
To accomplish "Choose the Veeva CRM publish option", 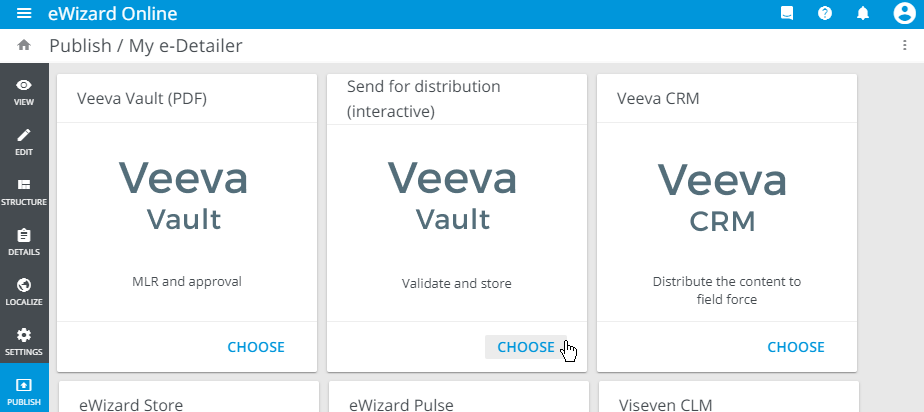I will [796, 347].
